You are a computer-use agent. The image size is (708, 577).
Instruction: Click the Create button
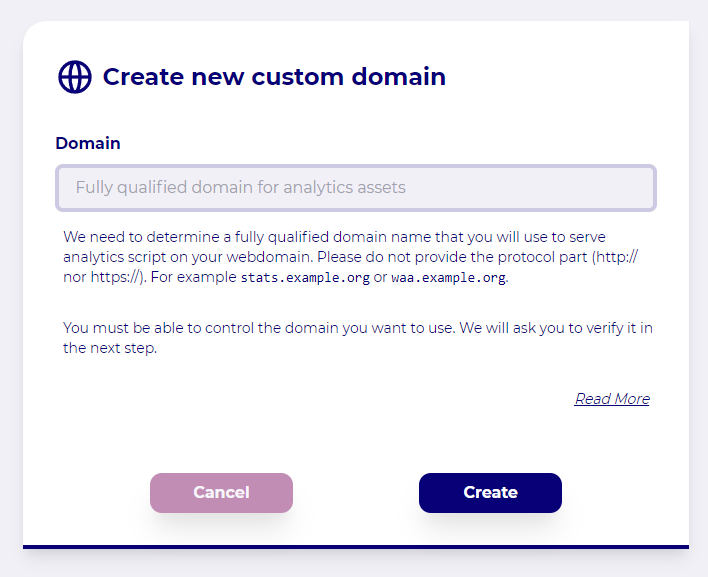tap(490, 493)
